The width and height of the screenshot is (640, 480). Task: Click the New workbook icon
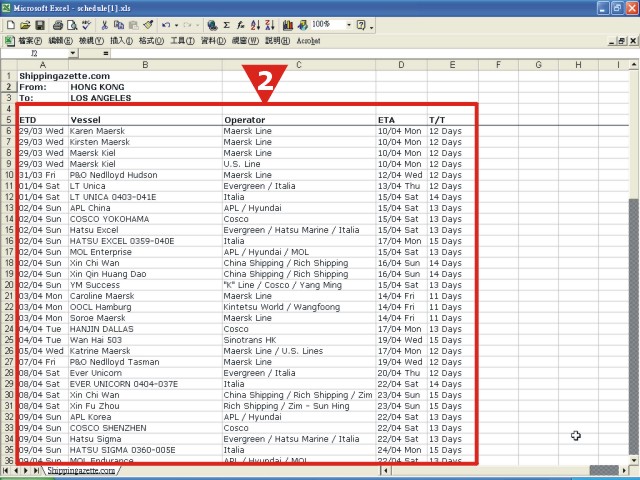11,25
